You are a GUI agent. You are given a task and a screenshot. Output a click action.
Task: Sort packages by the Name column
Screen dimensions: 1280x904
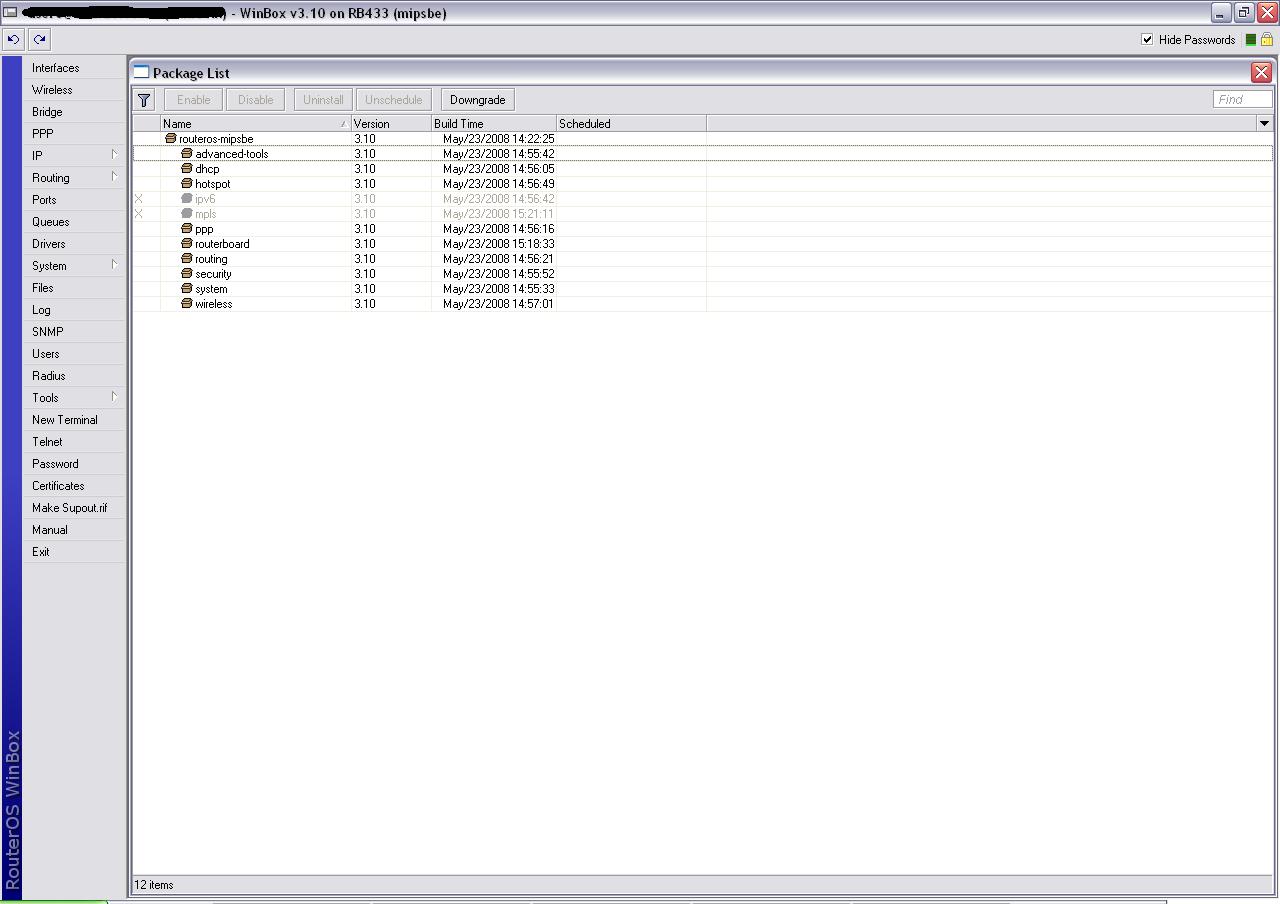(x=255, y=124)
